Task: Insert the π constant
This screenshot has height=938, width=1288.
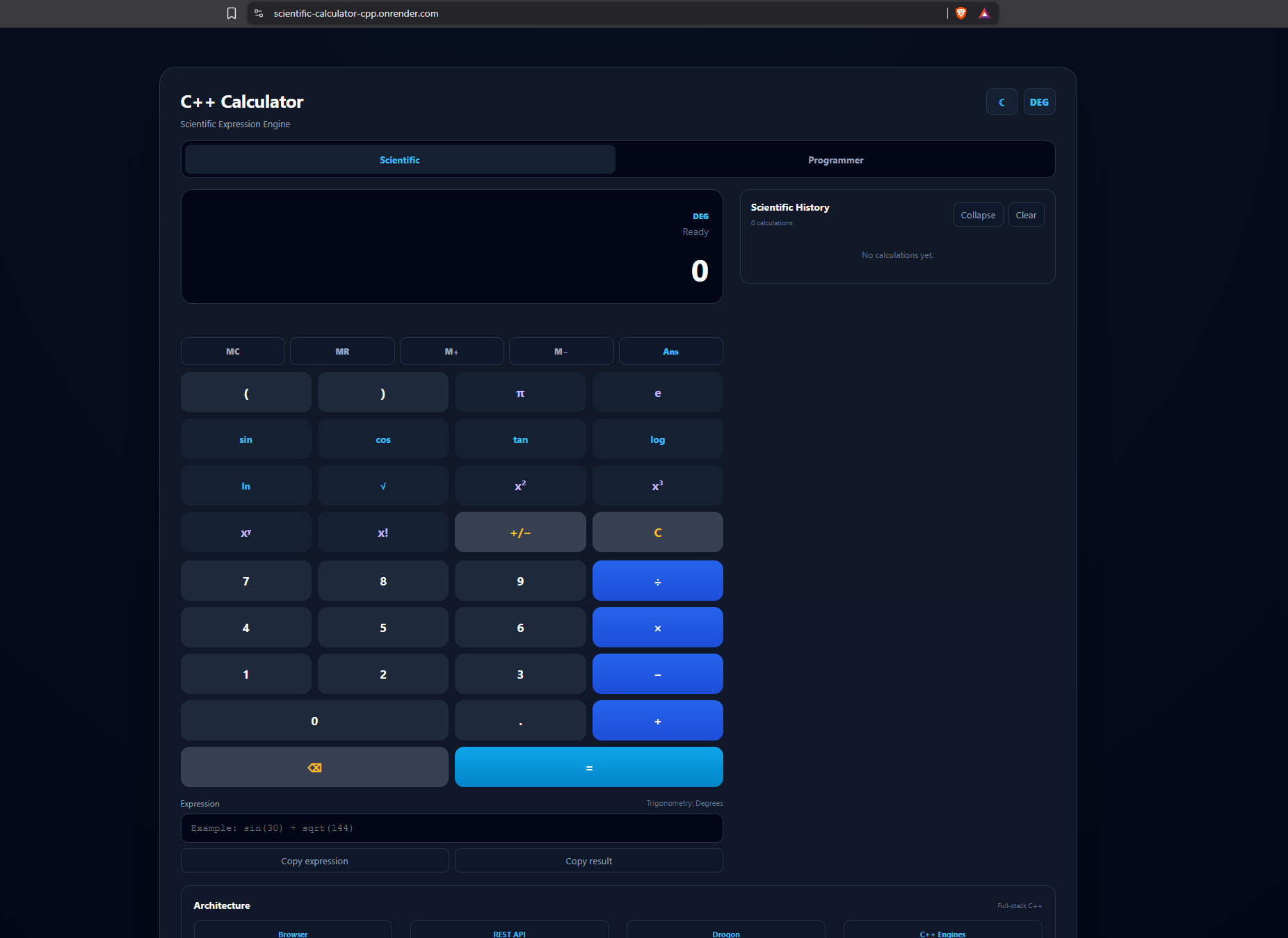Action: click(x=520, y=393)
